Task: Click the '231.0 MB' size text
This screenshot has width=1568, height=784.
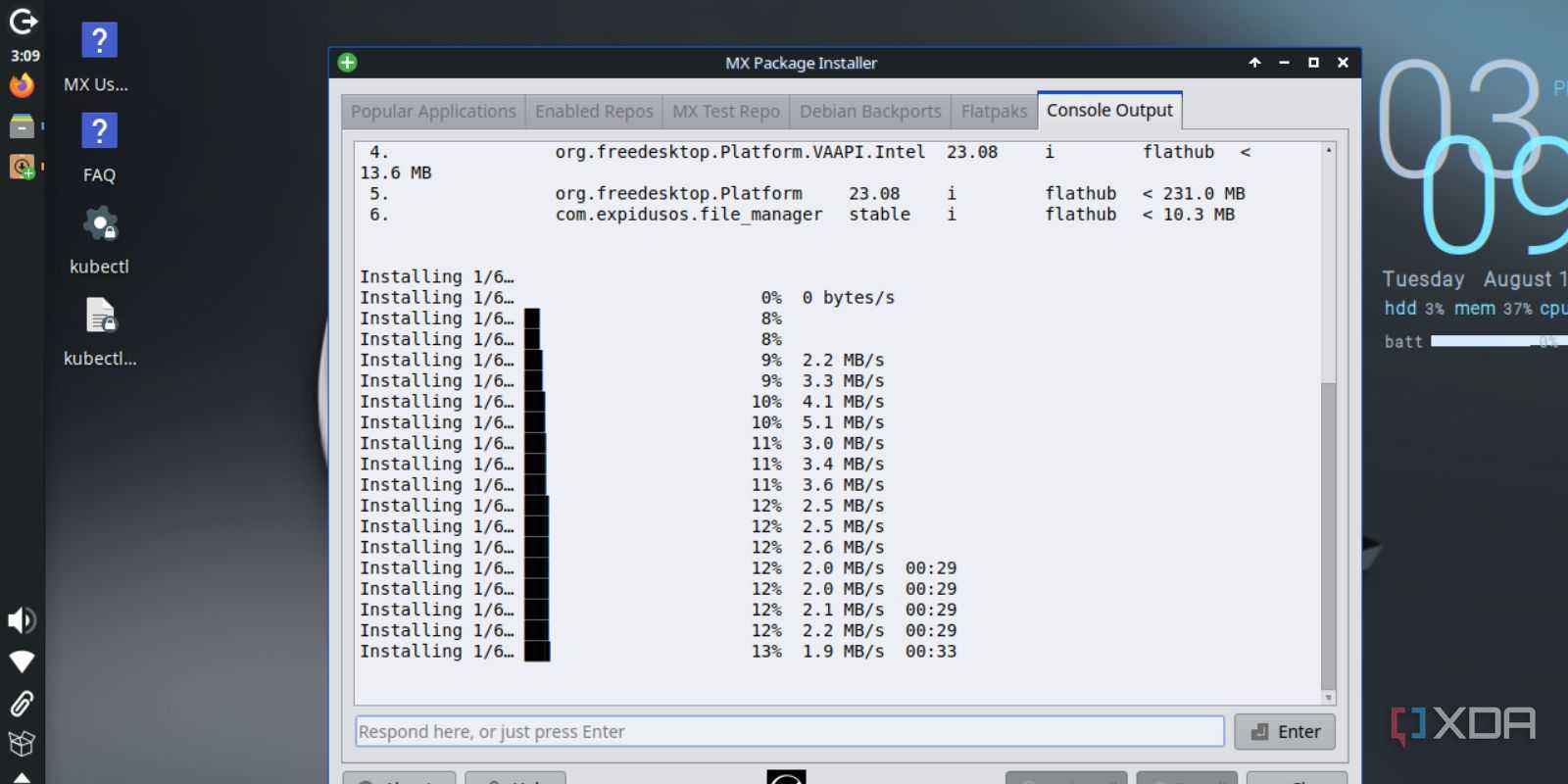Action: click(1203, 193)
